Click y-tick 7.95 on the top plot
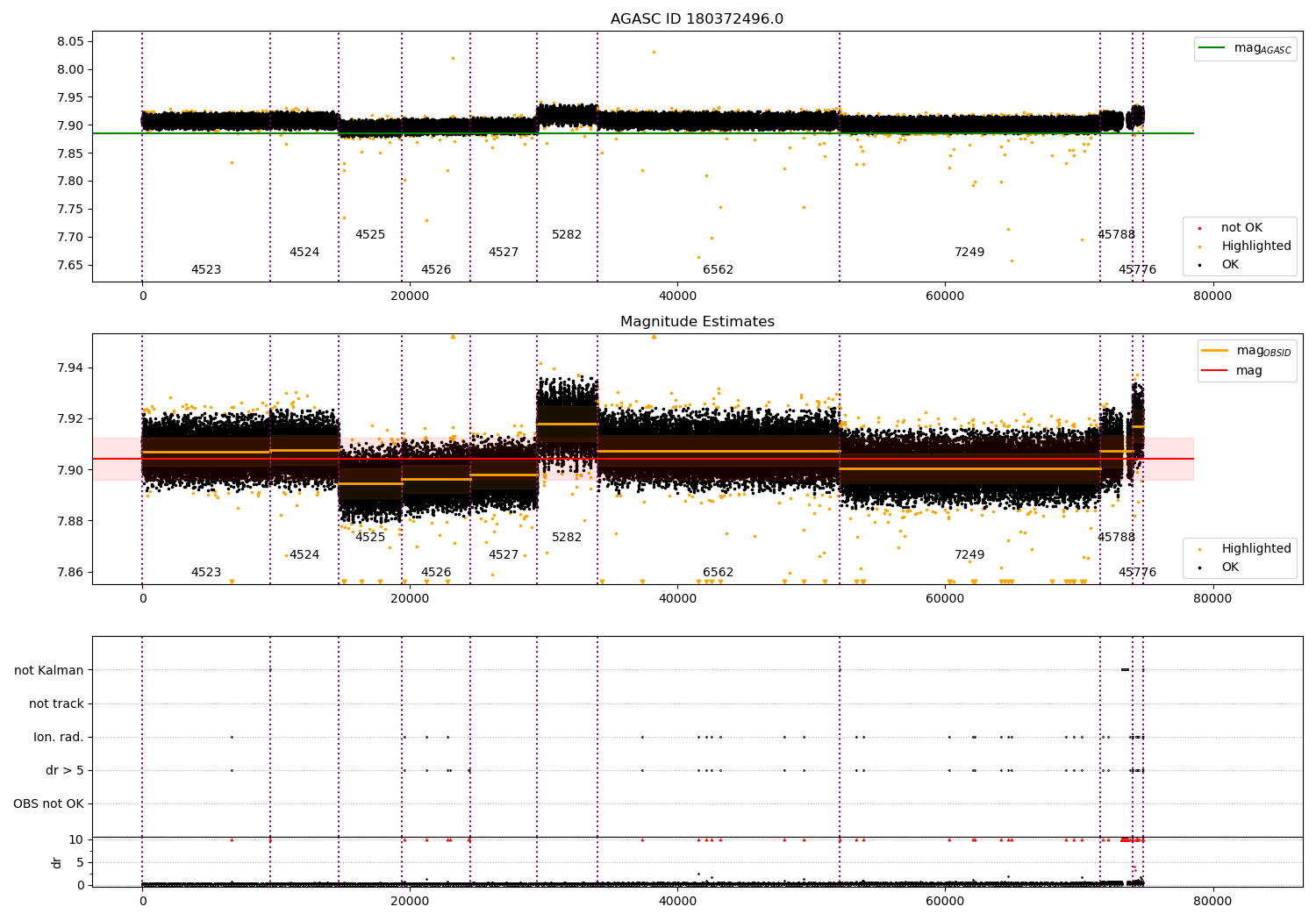The image size is (1316, 921). tap(70, 98)
